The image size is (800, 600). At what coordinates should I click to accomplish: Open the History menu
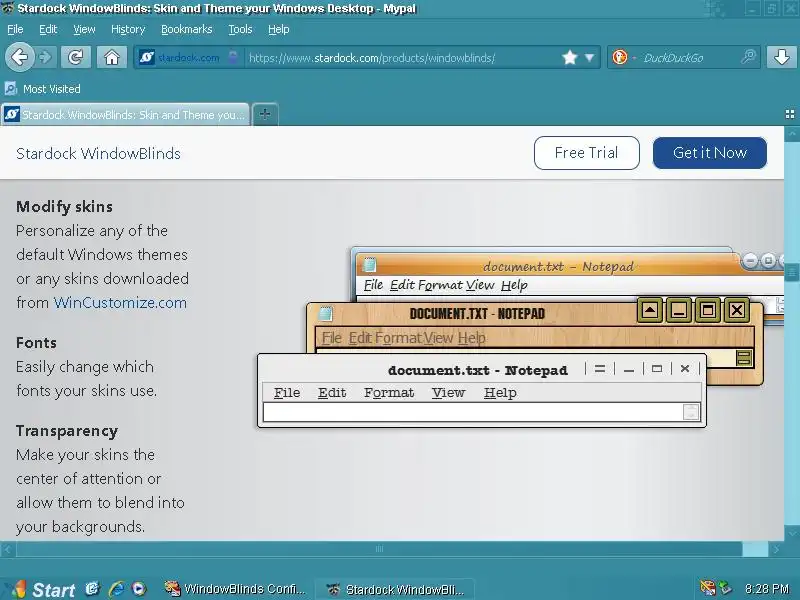(x=128, y=30)
